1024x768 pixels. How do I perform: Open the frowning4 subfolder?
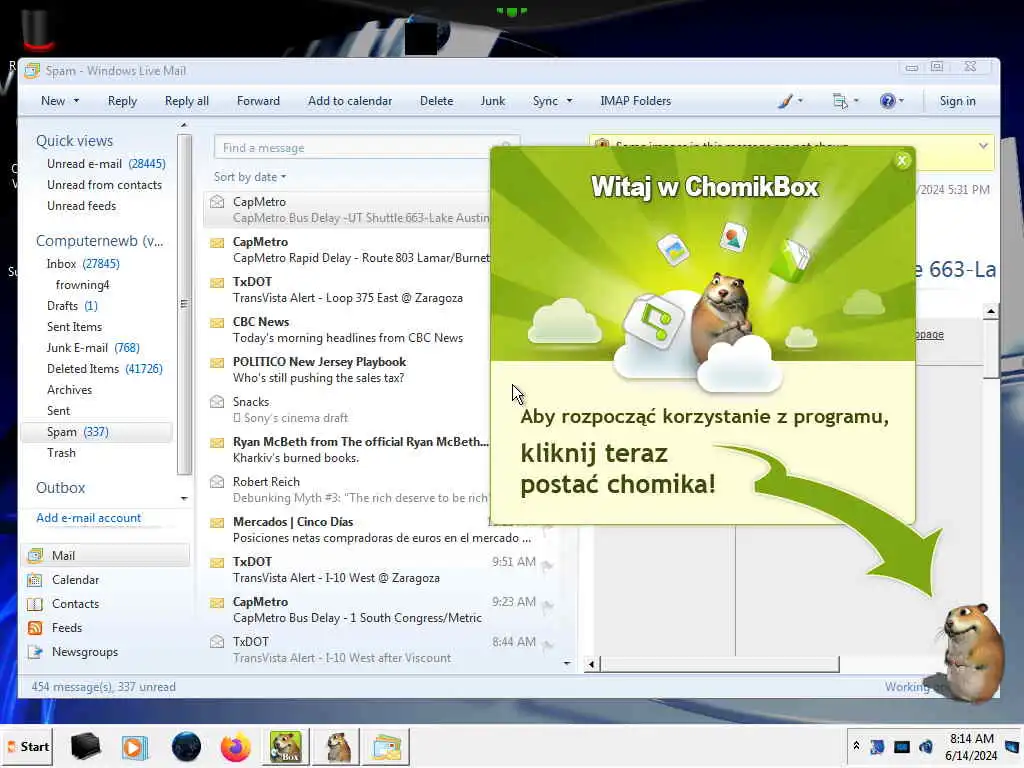(82, 285)
